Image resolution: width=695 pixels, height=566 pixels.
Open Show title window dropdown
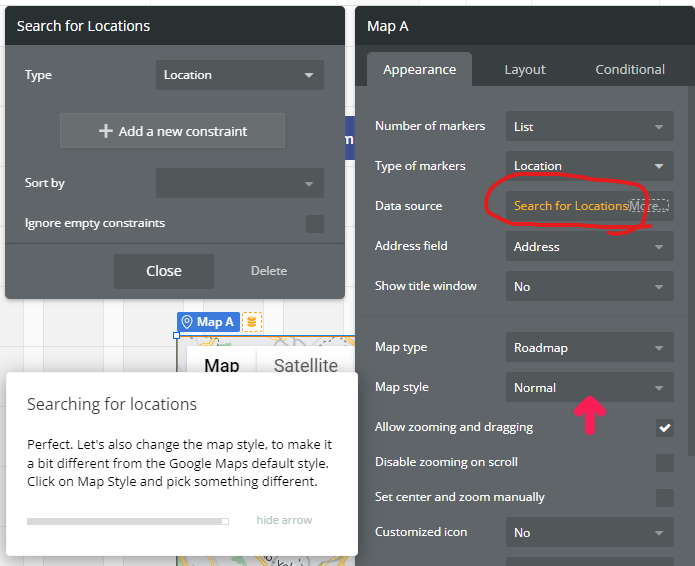pos(590,286)
